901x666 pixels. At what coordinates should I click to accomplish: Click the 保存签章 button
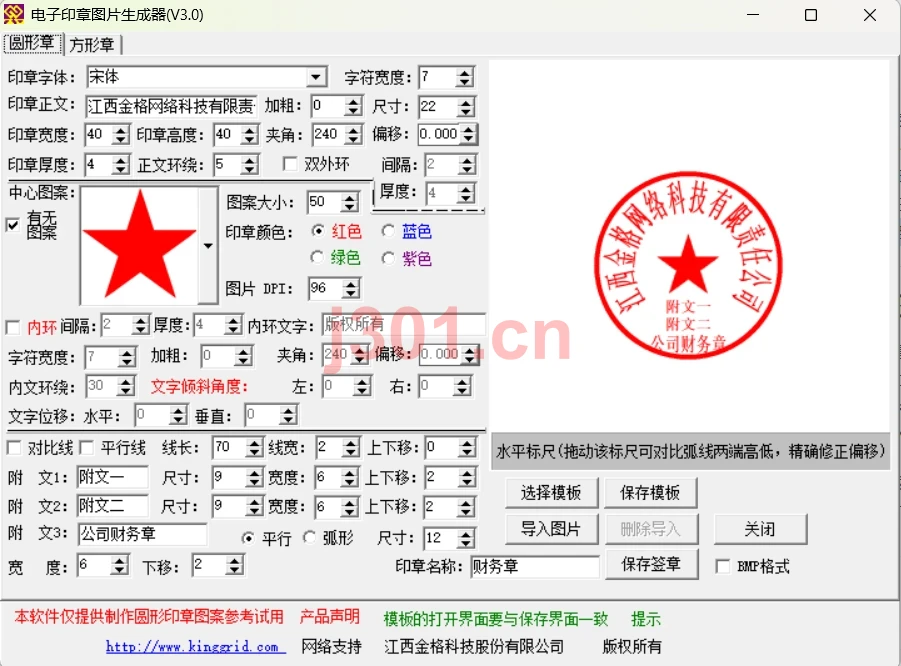tap(651, 564)
